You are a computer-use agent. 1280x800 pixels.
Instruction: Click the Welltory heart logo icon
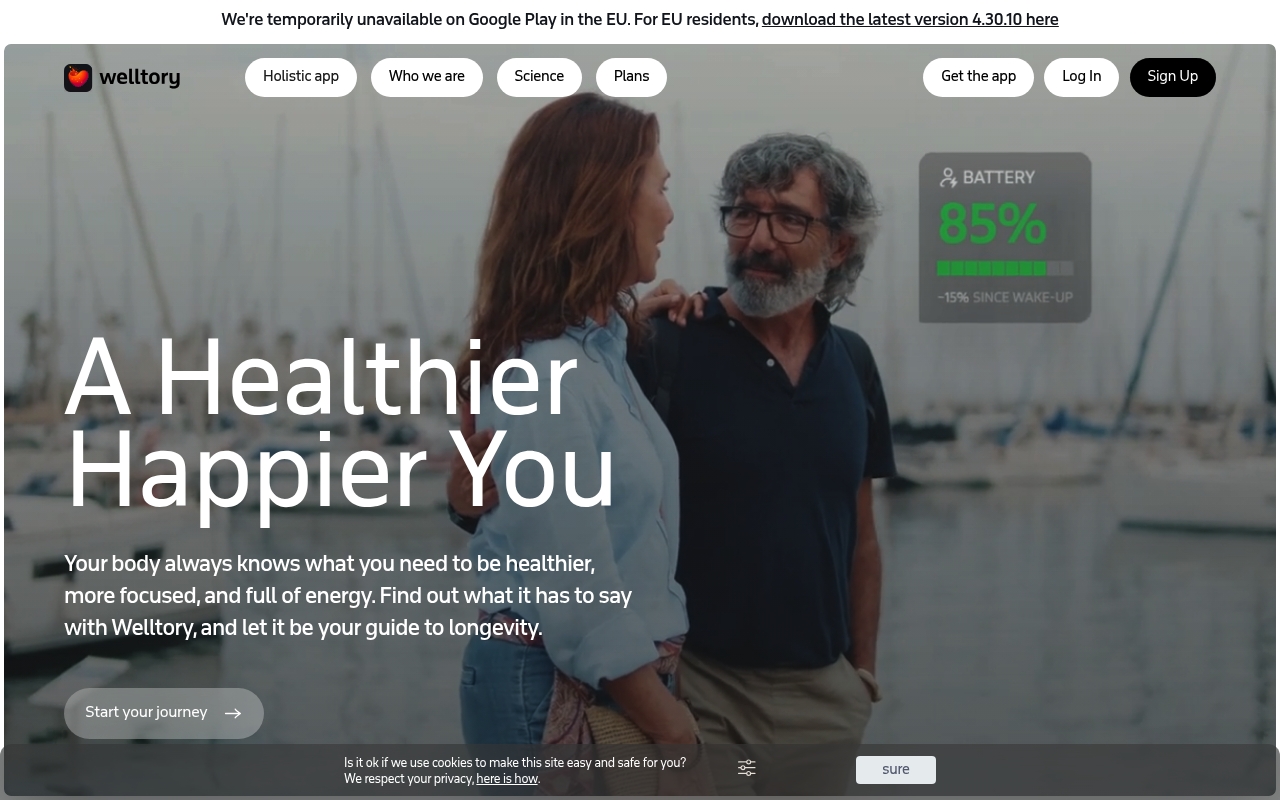point(78,78)
